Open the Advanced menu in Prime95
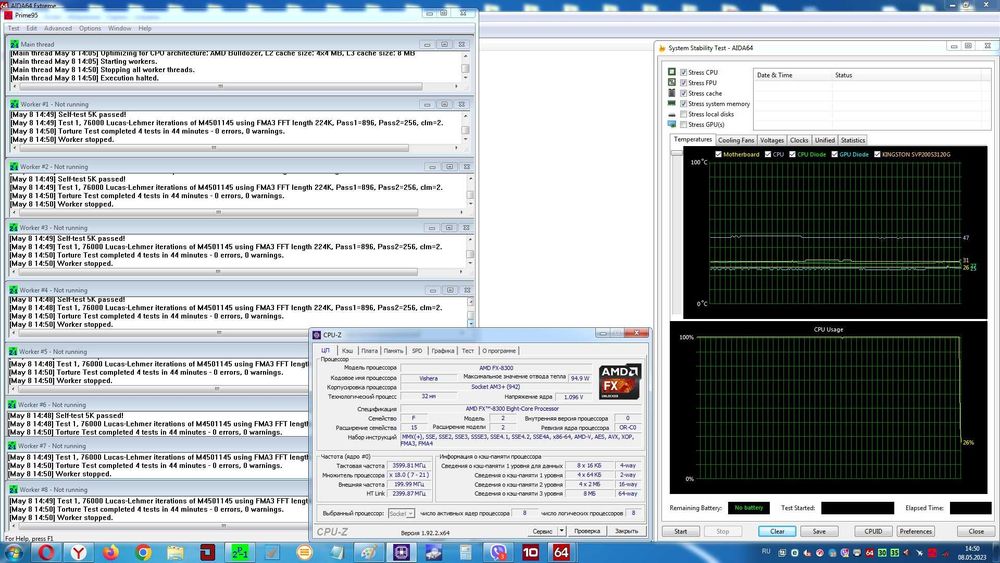The height and width of the screenshot is (563, 1000). pyautogui.click(x=57, y=28)
